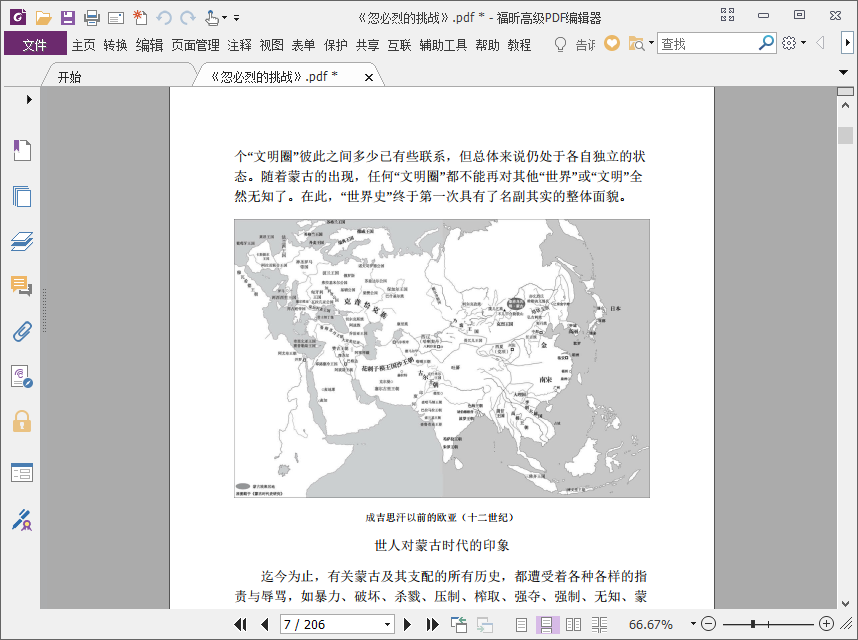
Task: Select facing pages view mode
Action: (x=573, y=624)
